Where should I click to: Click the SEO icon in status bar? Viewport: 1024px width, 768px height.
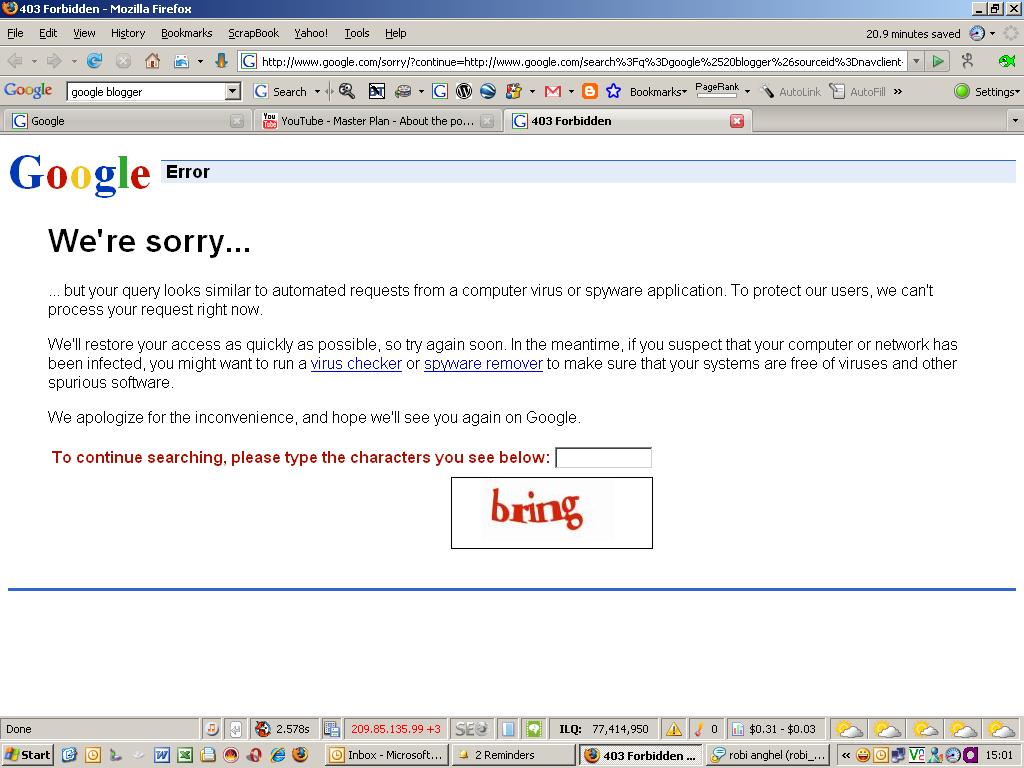pyautogui.click(x=471, y=728)
